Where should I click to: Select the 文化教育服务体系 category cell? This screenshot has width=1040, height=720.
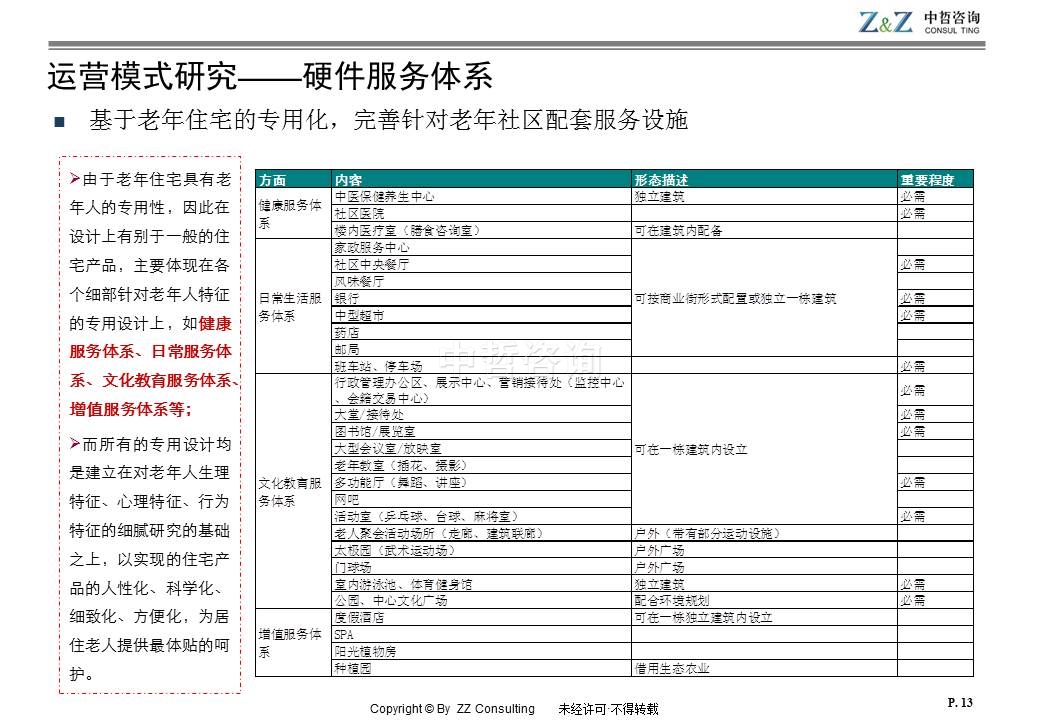[x=292, y=491]
